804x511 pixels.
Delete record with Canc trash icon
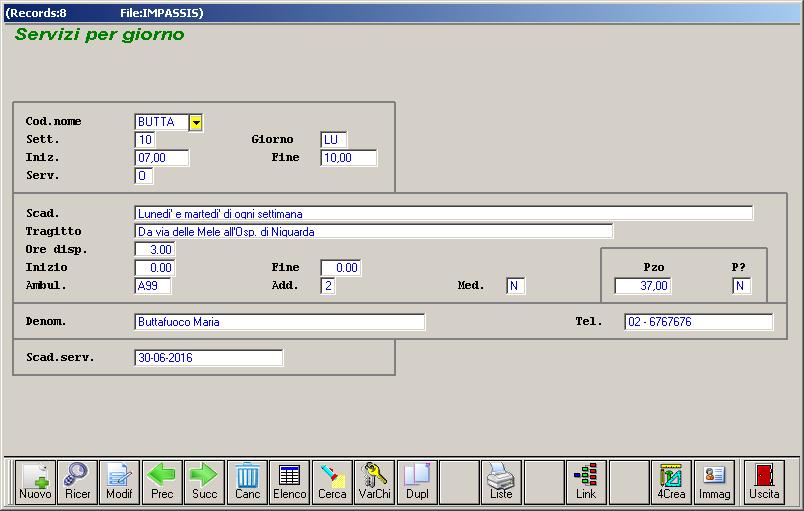[247, 482]
